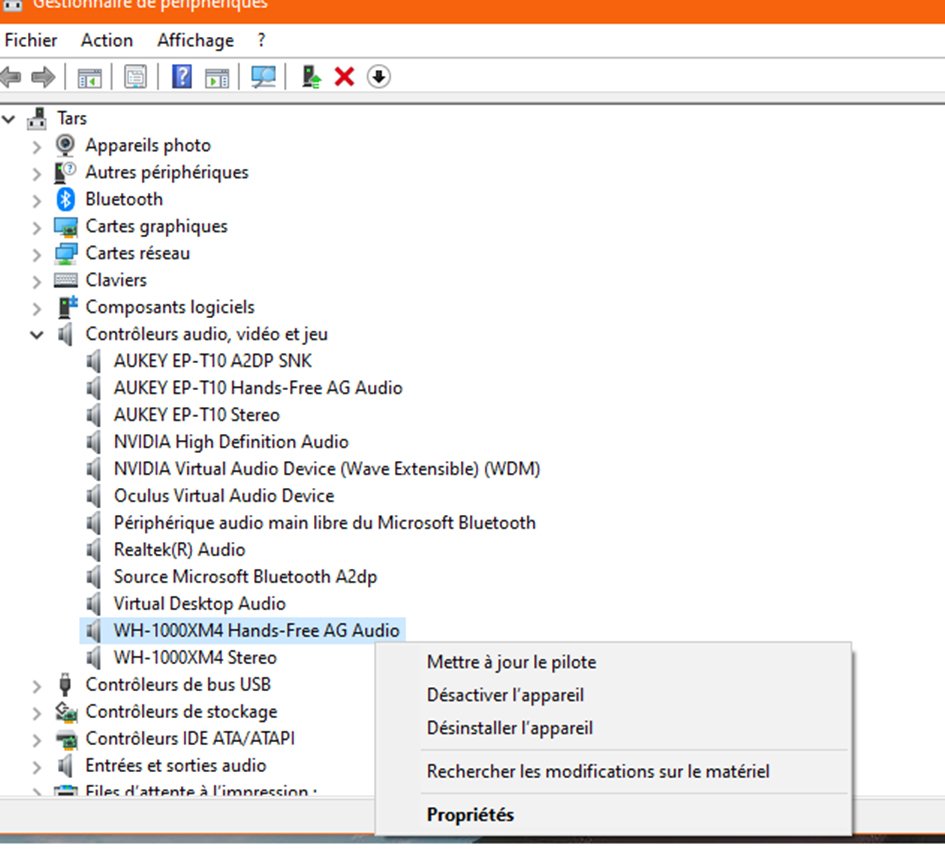Choose Désactiver l'appareil
The image size is (945, 854).
coord(505,695)
